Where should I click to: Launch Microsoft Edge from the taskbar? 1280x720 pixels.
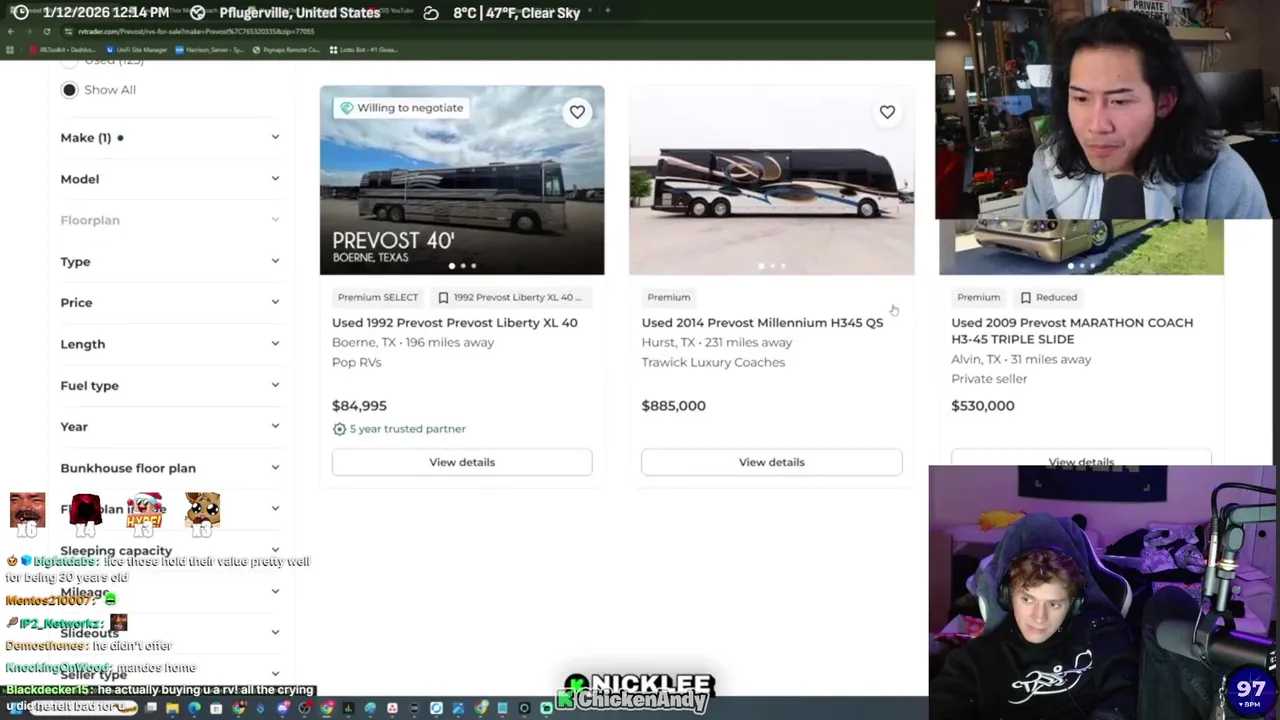194,708
